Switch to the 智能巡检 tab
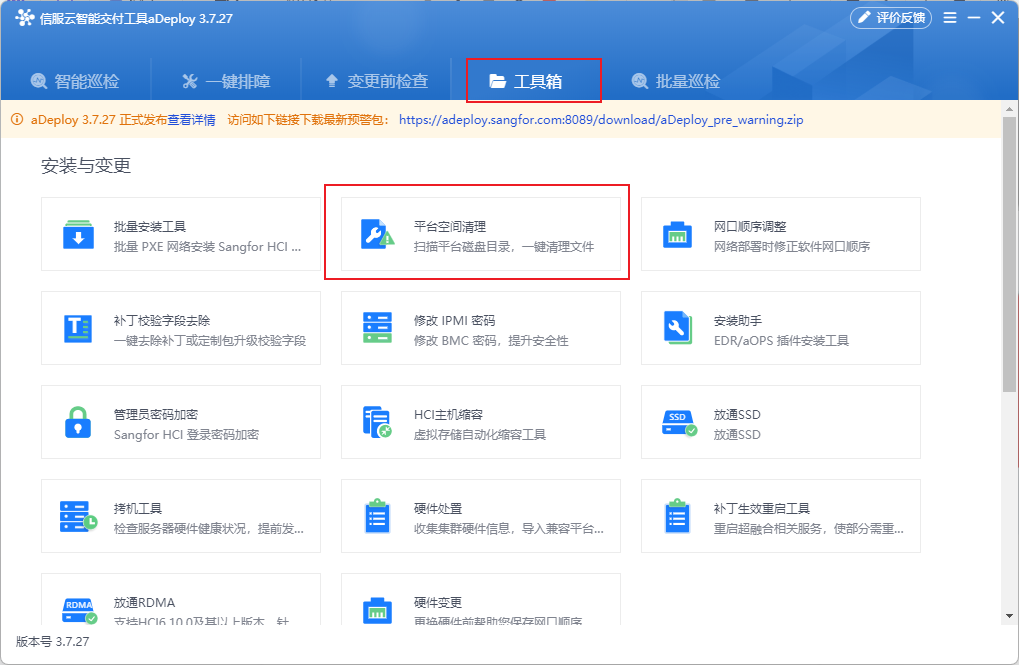Image resolution: width=1019 pixels, height=665 pixels. (75, 81)
